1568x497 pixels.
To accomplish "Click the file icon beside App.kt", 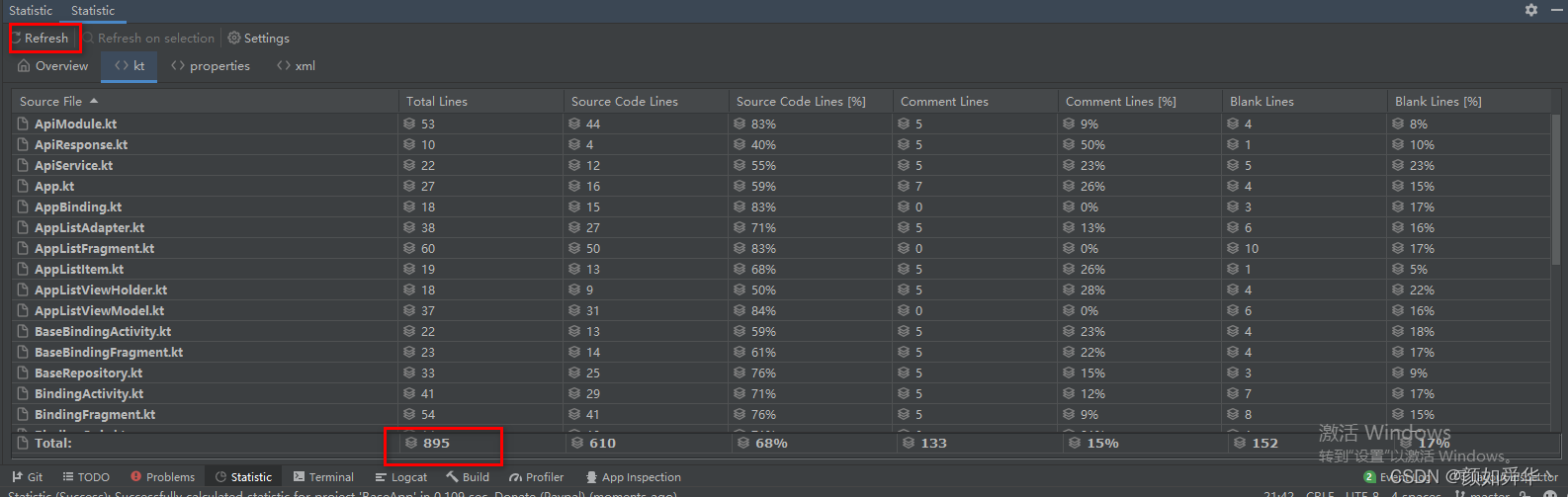I will pyautogui.click(x=23, y=186).
